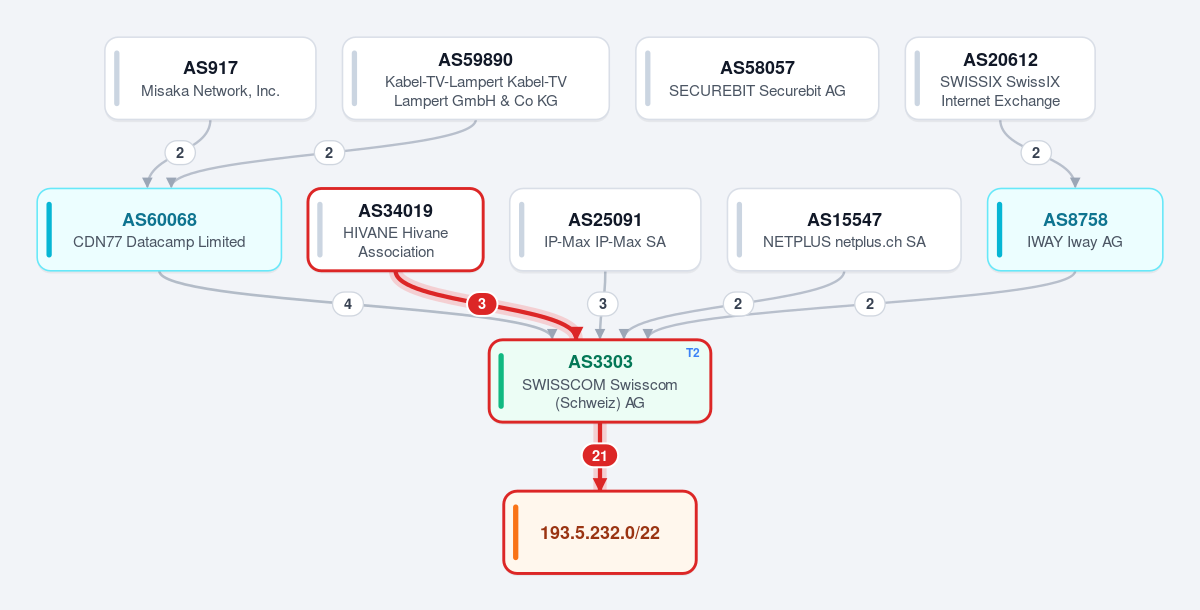Click the red 21 edge count badge

tap(600, 456)
